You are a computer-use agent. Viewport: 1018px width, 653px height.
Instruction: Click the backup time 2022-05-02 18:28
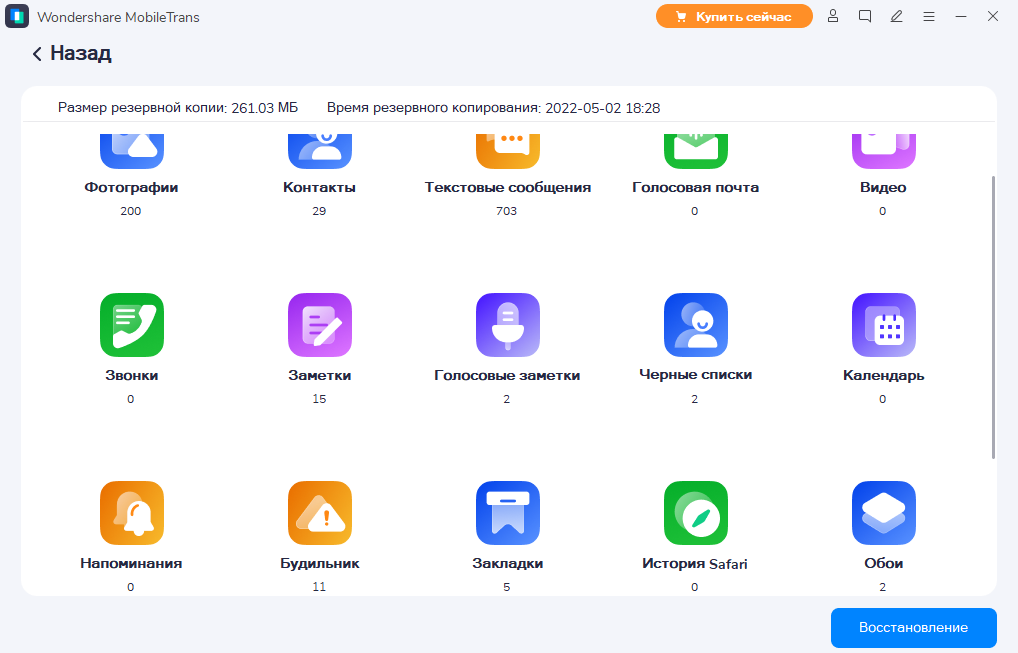point(602,108)
